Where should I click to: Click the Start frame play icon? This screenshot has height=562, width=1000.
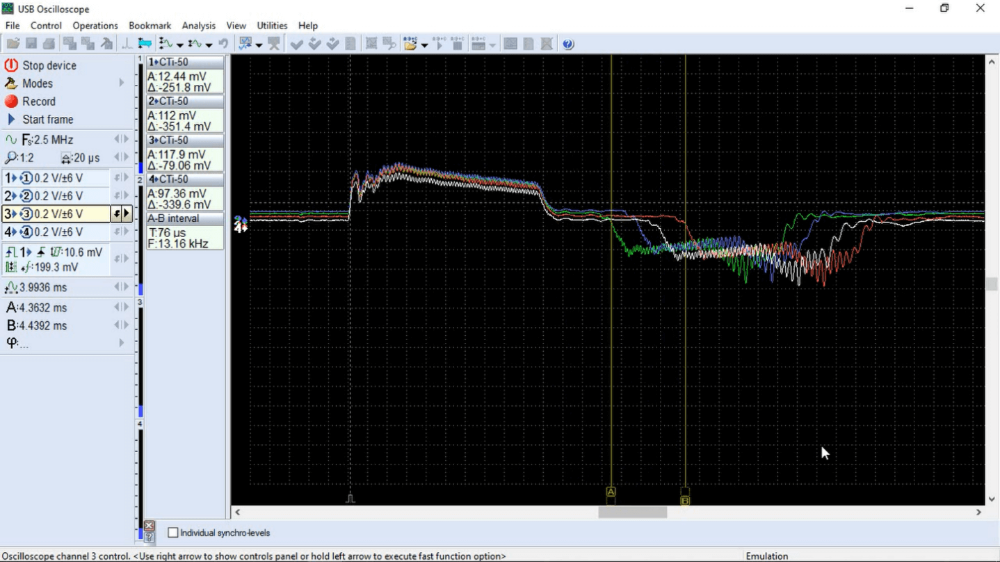(12, 119)
